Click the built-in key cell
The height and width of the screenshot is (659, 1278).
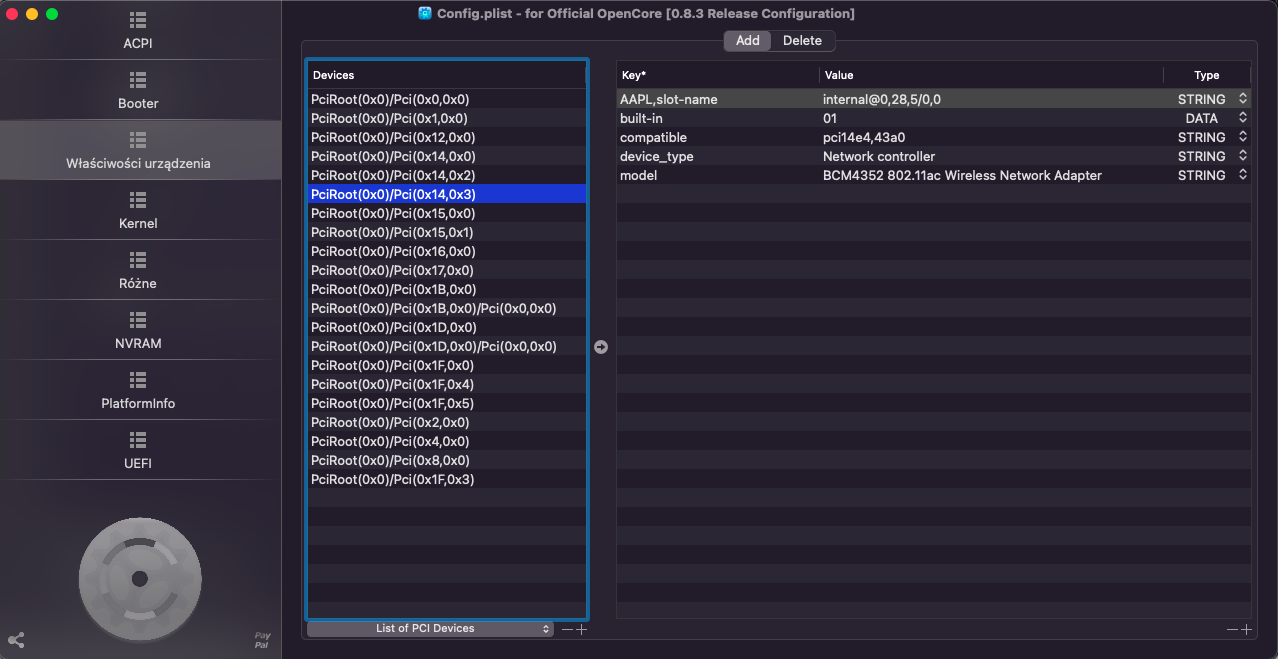[717, 118]
